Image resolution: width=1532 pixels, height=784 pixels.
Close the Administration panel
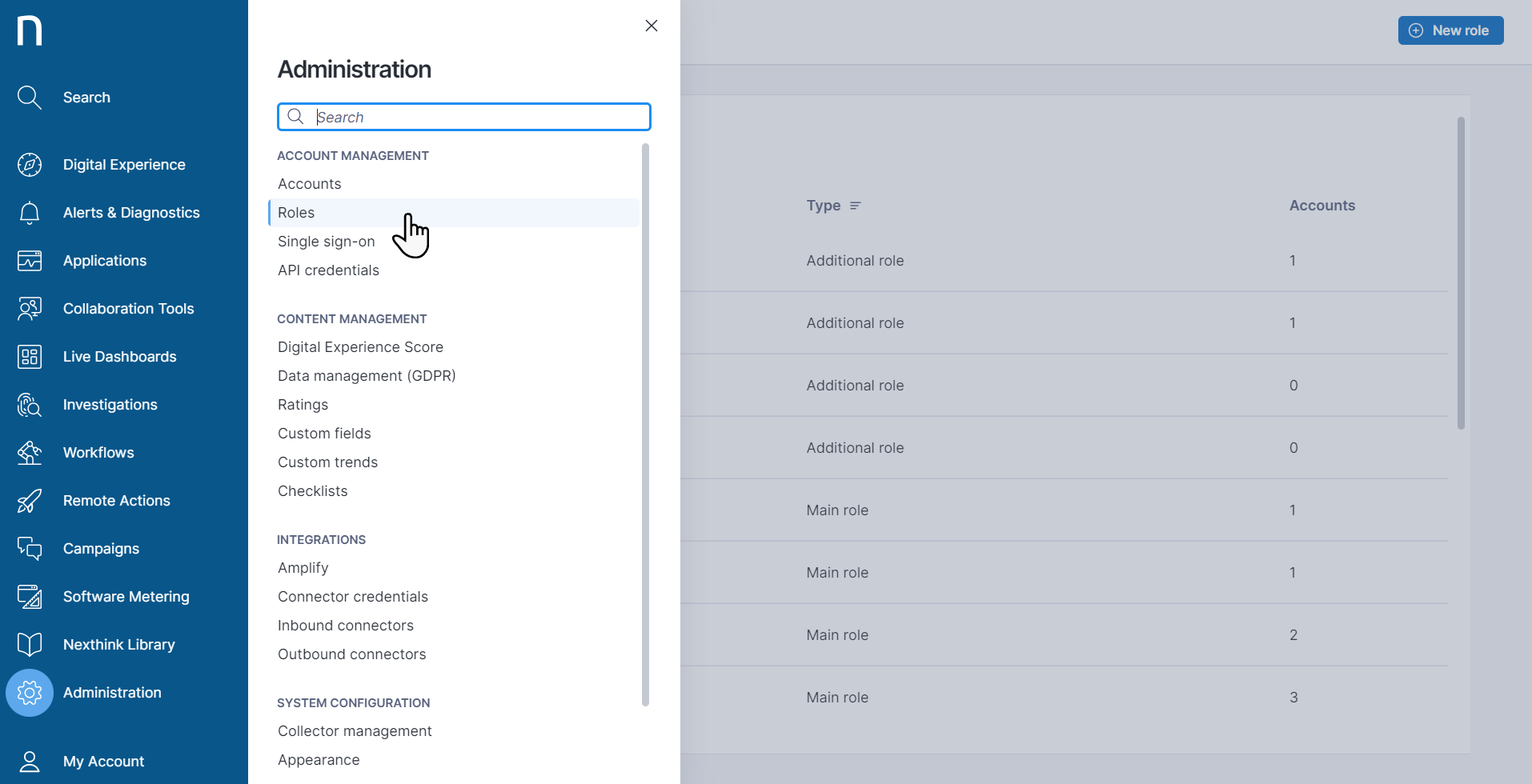point(651,26)
